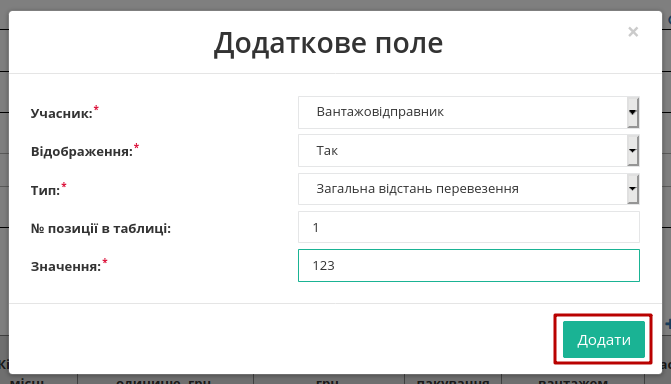
Task: Focus the Значення input field
Action: pyautogui.click(x=469, y=265)
